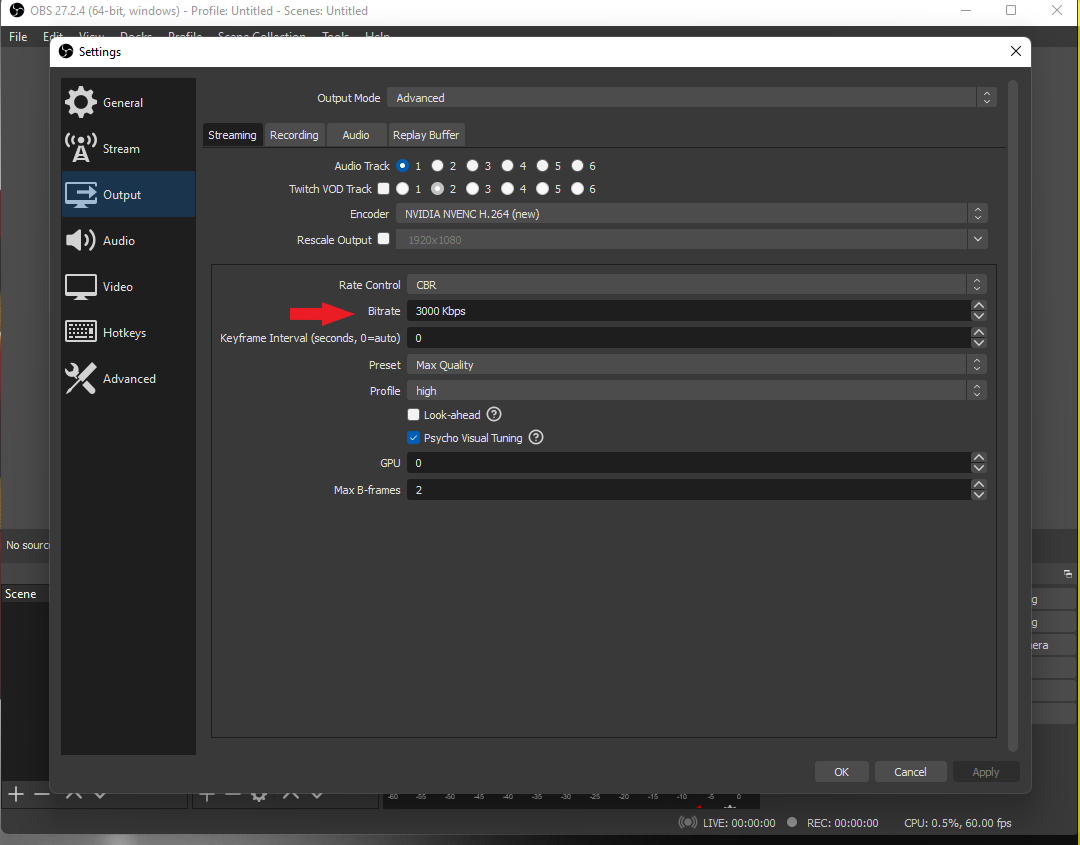Select Audio Track 4 radio button
1080x845 pixels.
click(x=508, y=165)
